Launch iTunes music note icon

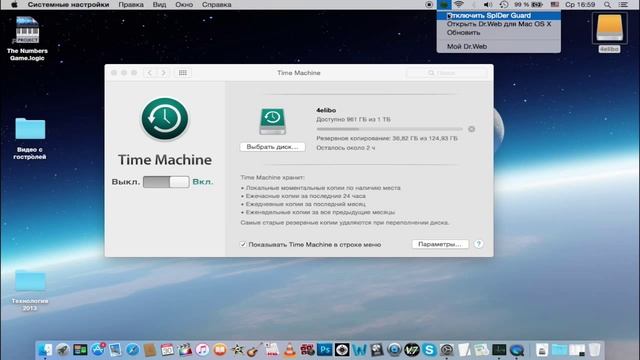point(202,350)
